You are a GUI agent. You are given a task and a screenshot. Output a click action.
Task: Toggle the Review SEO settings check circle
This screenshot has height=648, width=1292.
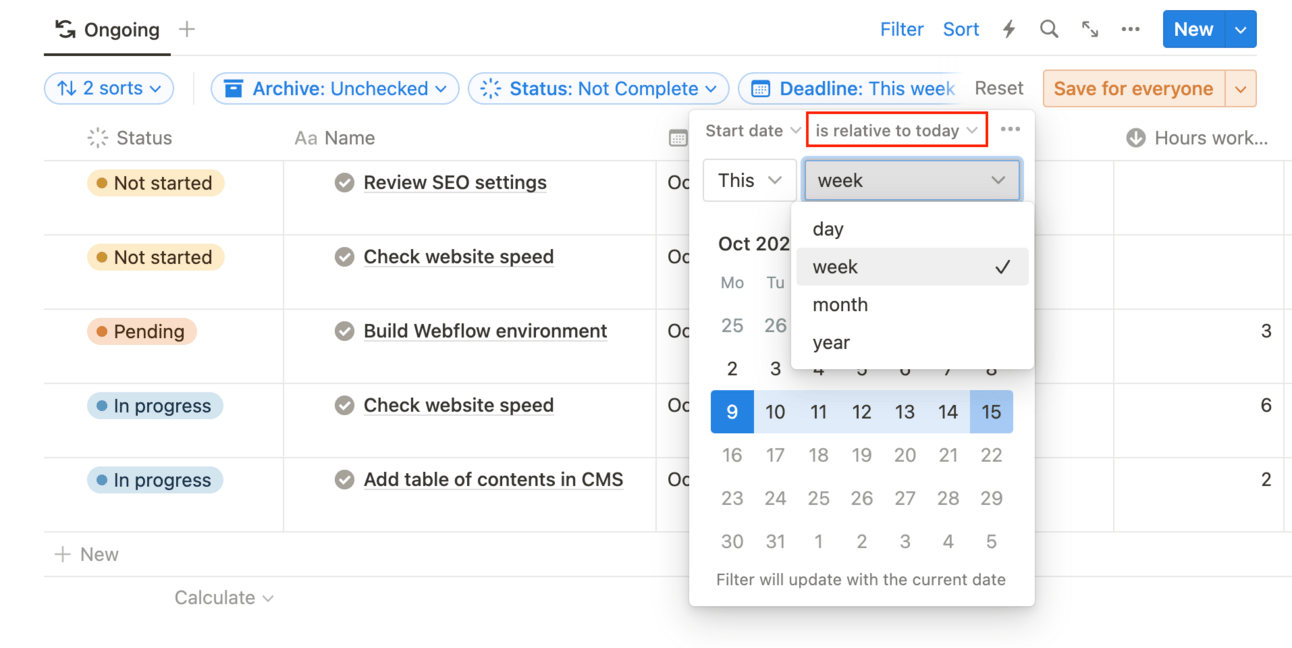pos(344,183)
